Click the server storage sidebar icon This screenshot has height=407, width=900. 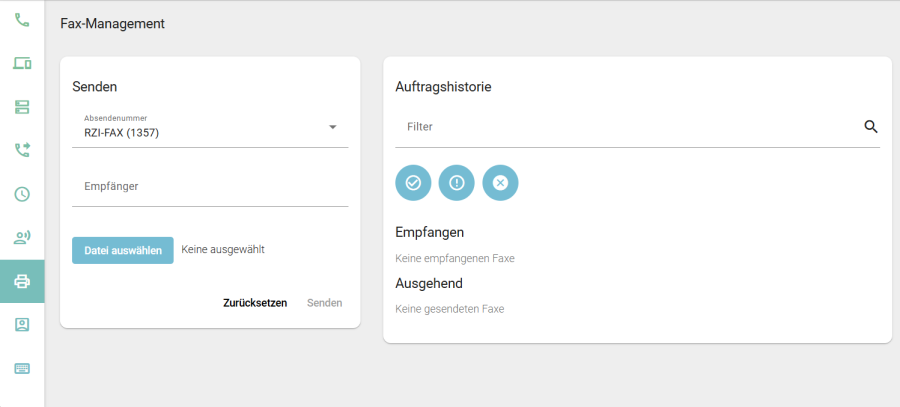click(22, 107)
